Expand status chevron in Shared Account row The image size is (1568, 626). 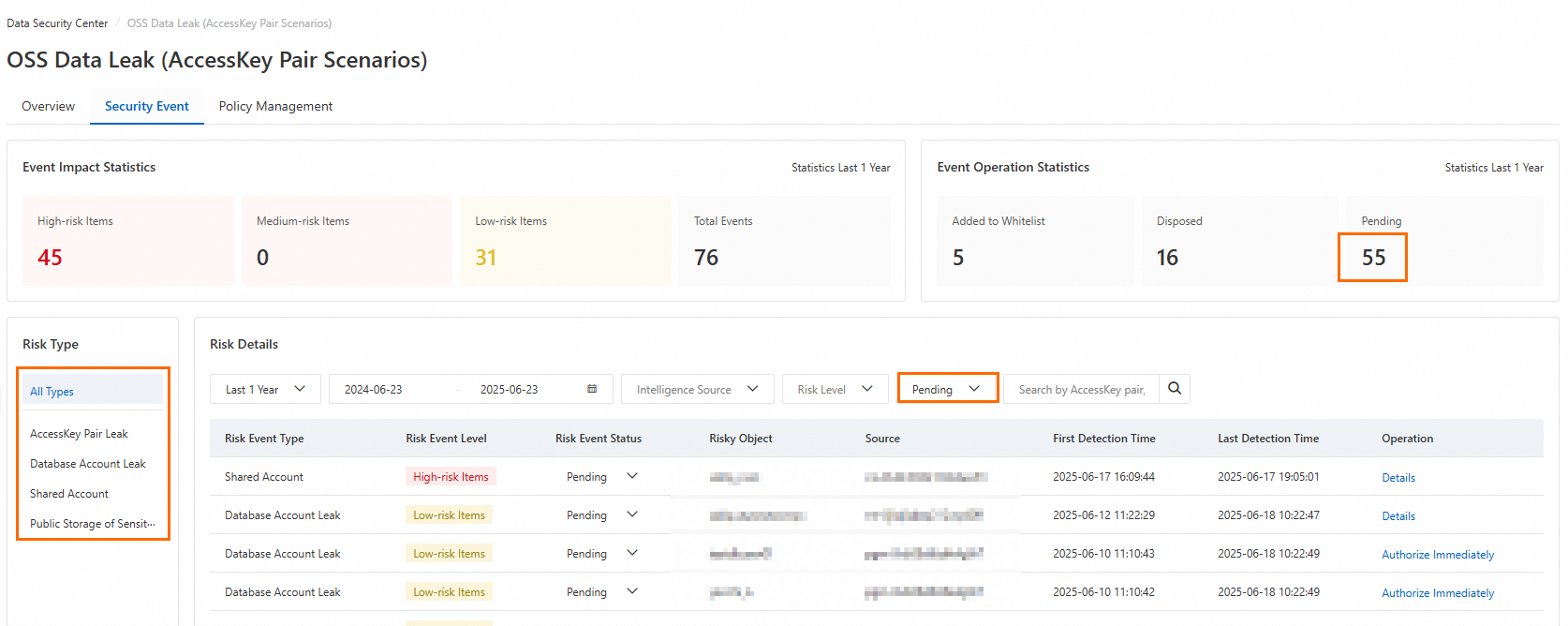[632, 476]
